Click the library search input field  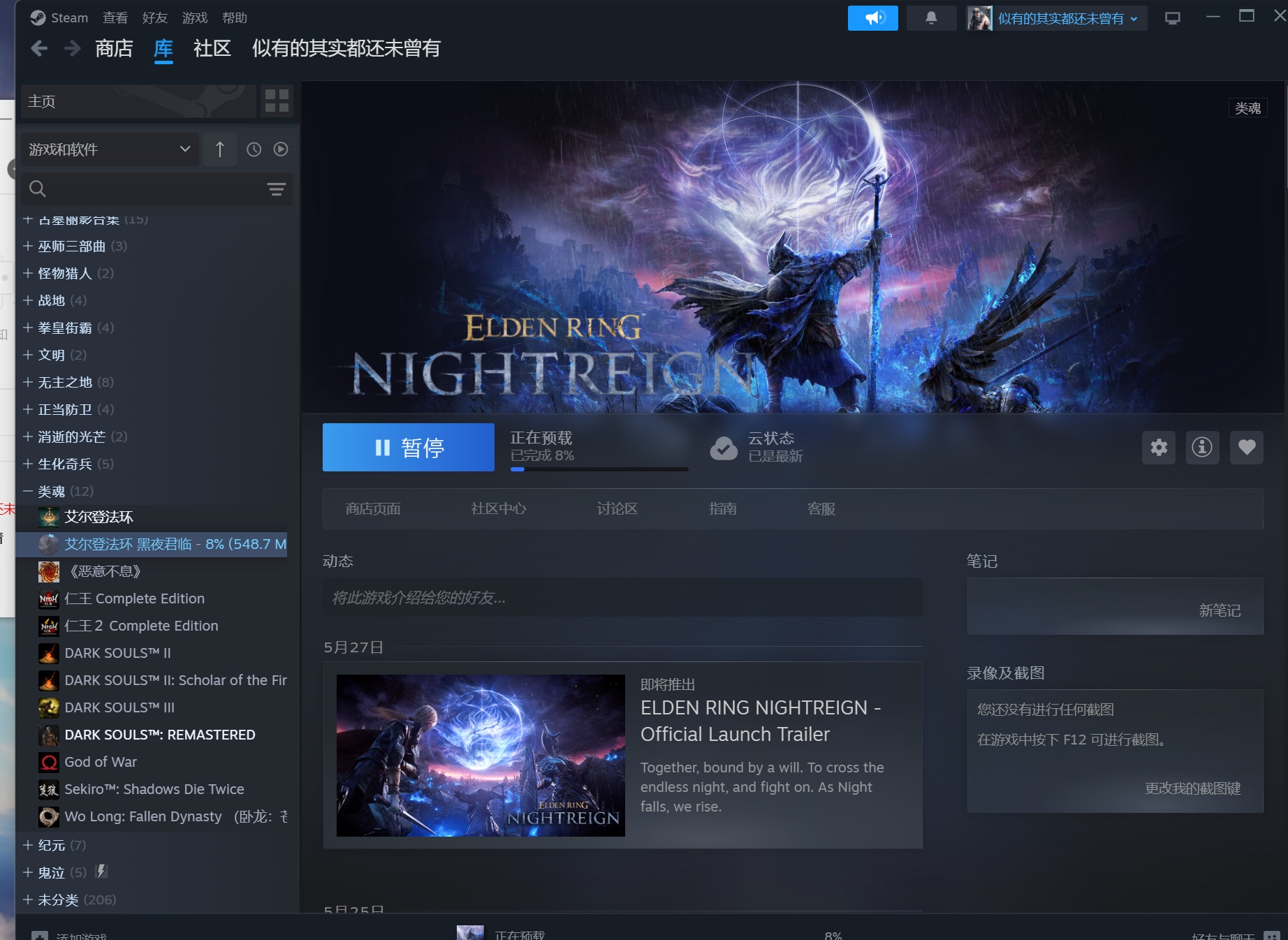157,189
